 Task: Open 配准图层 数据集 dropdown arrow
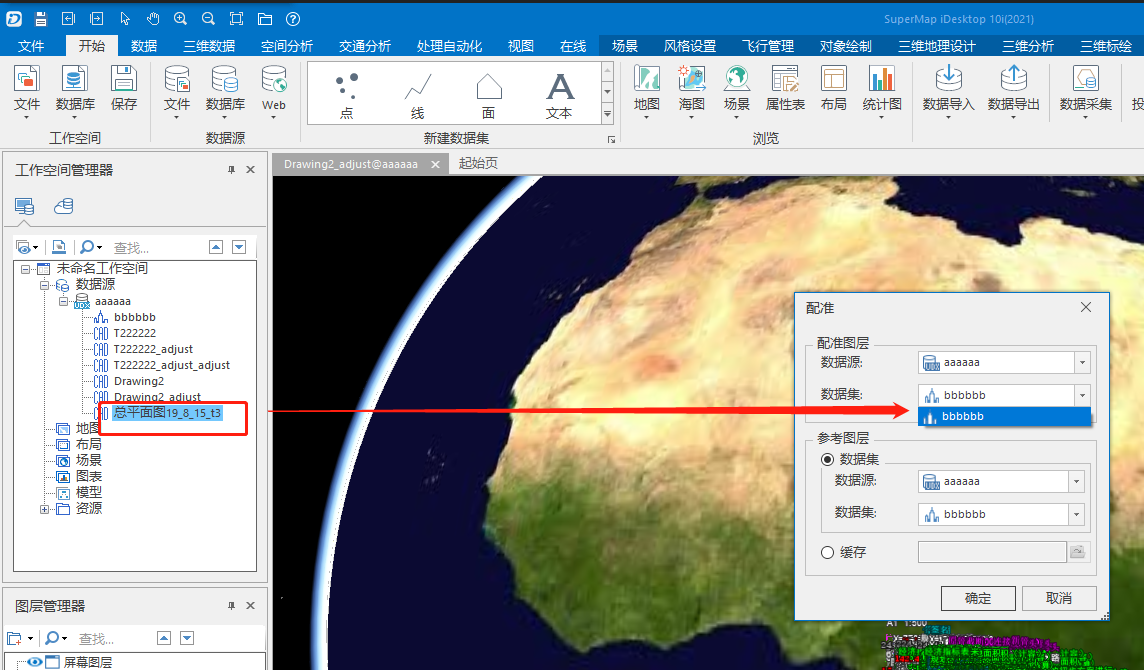point(1082,395)
